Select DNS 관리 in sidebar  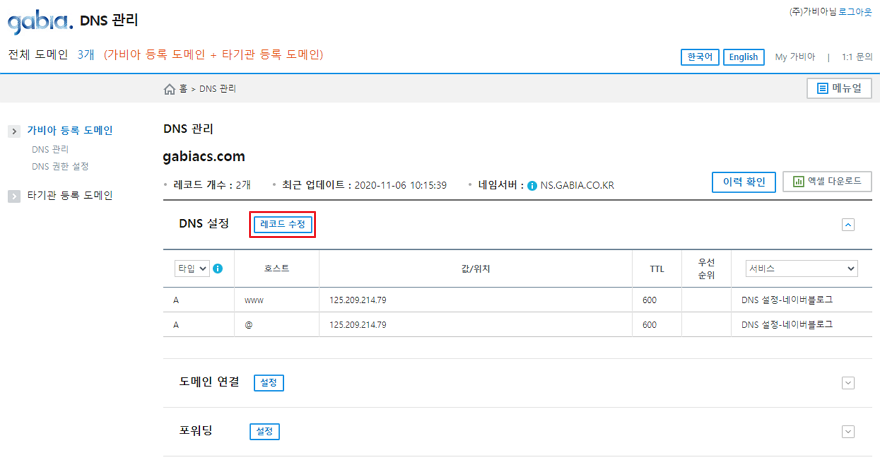(x=50, y=150)
